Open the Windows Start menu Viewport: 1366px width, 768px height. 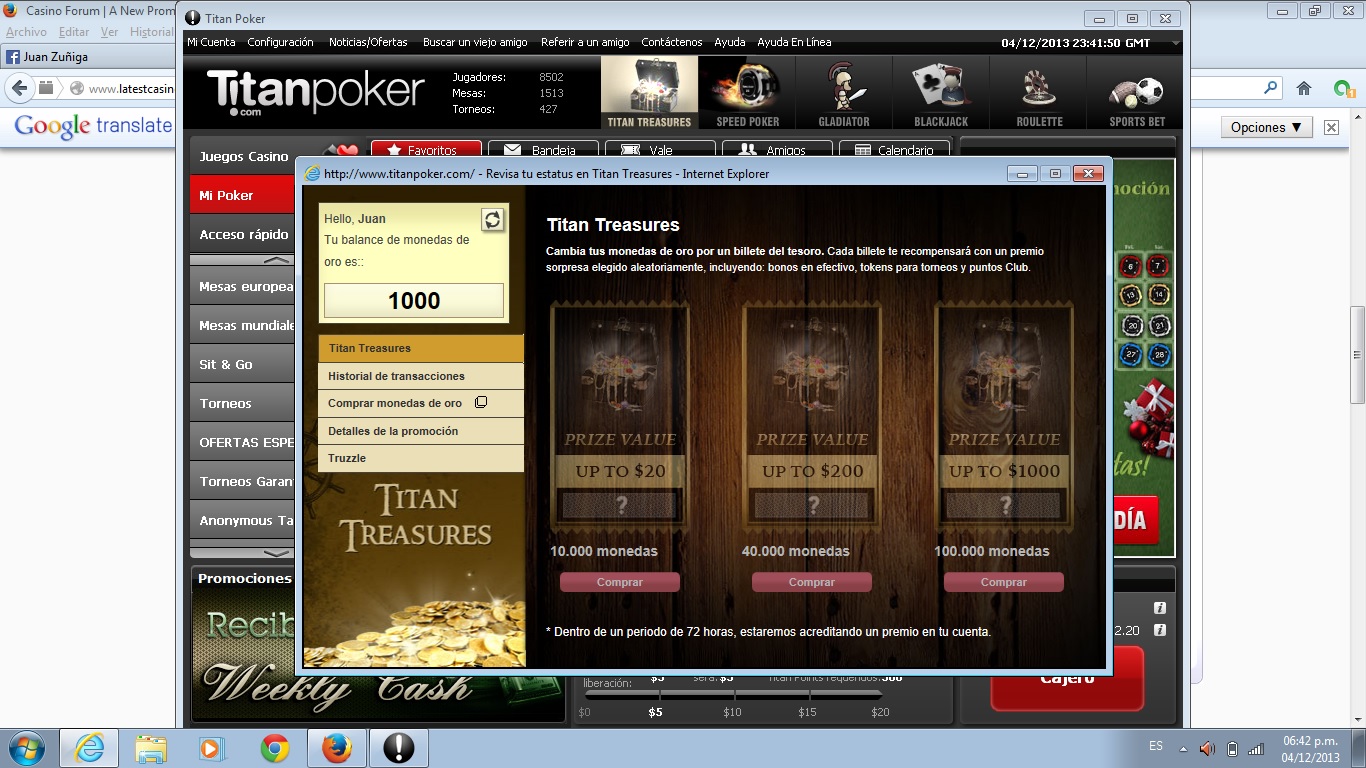point(25,748)
